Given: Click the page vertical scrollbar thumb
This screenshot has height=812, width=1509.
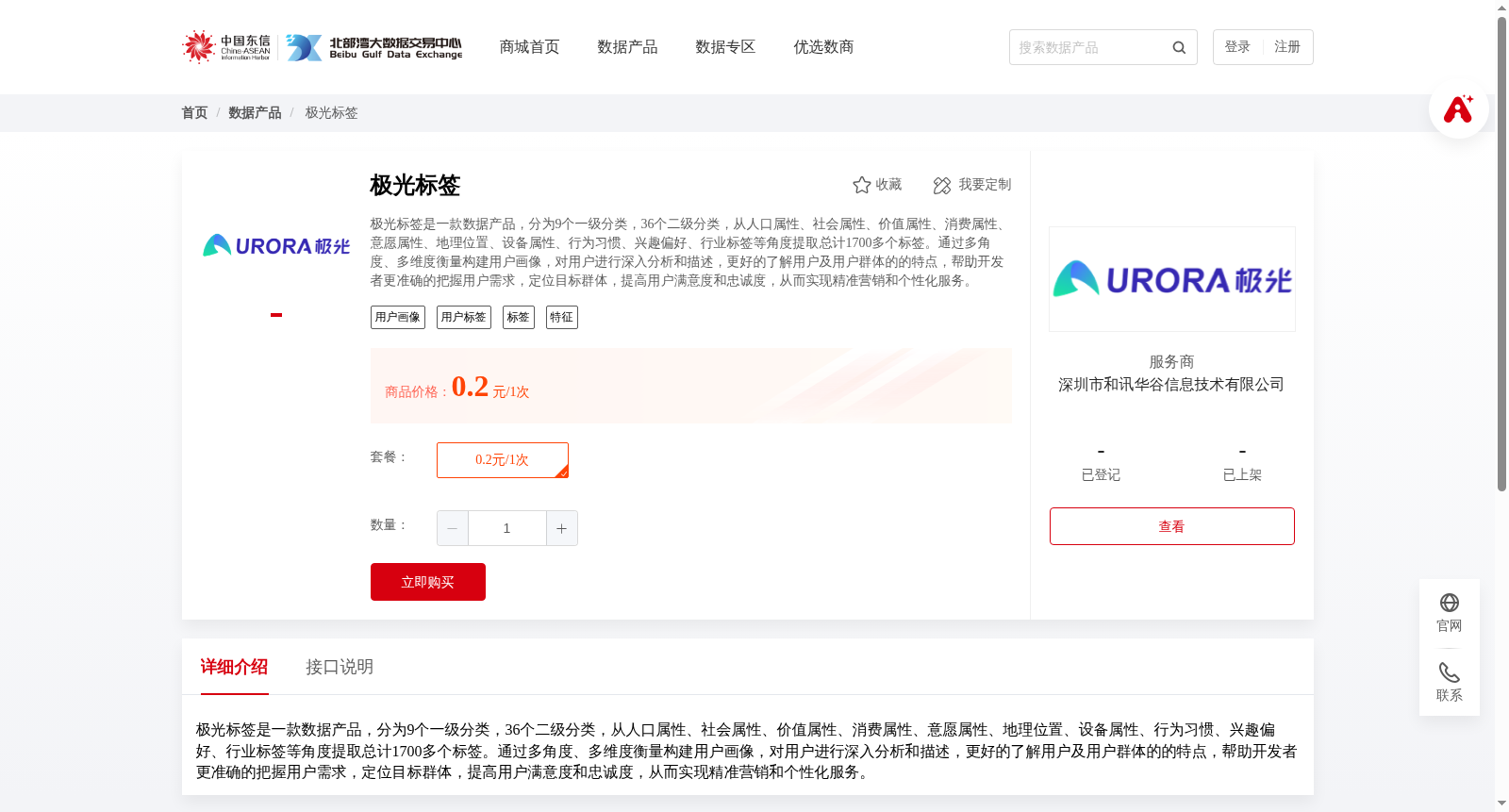Looking at the screenshot, I should [x=1501, y=255].
